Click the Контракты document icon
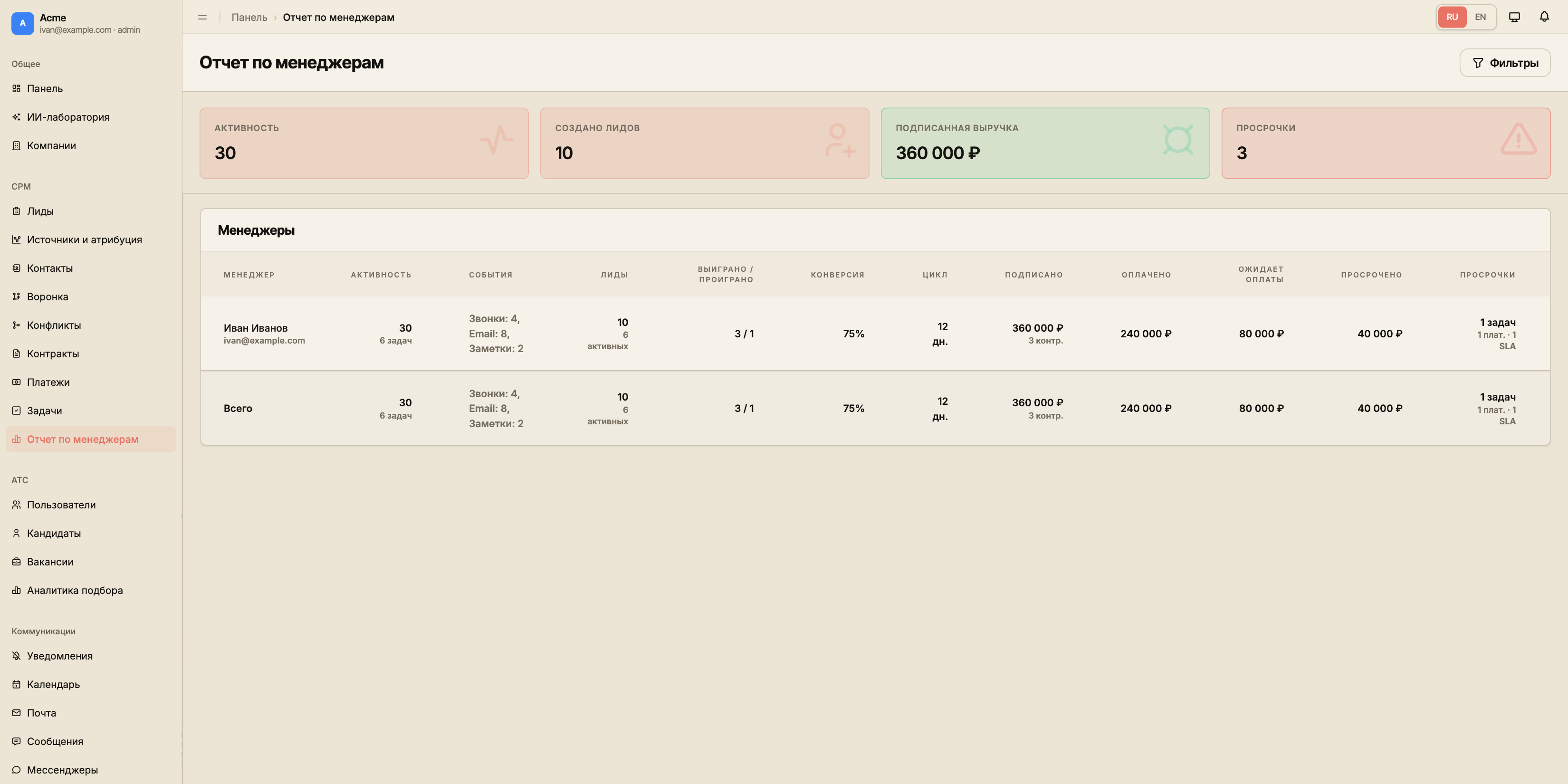The height and width of the screenshot is (784, 1568). 17,354
